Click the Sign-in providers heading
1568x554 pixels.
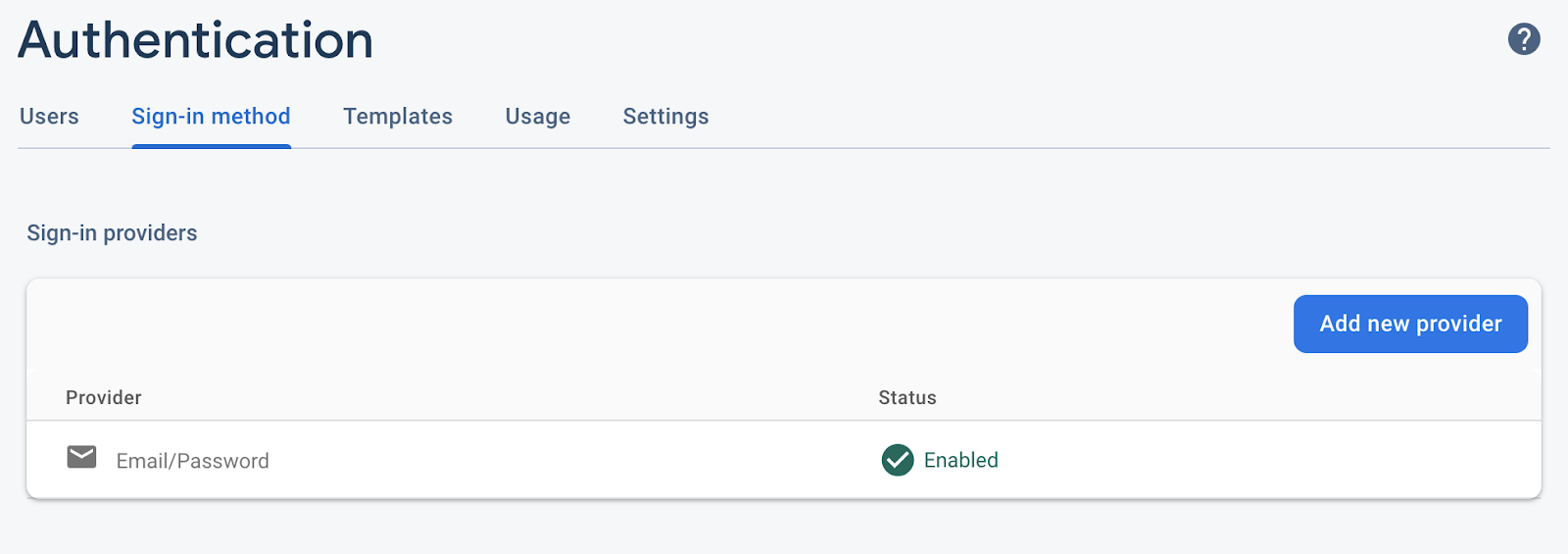point(112,233)
